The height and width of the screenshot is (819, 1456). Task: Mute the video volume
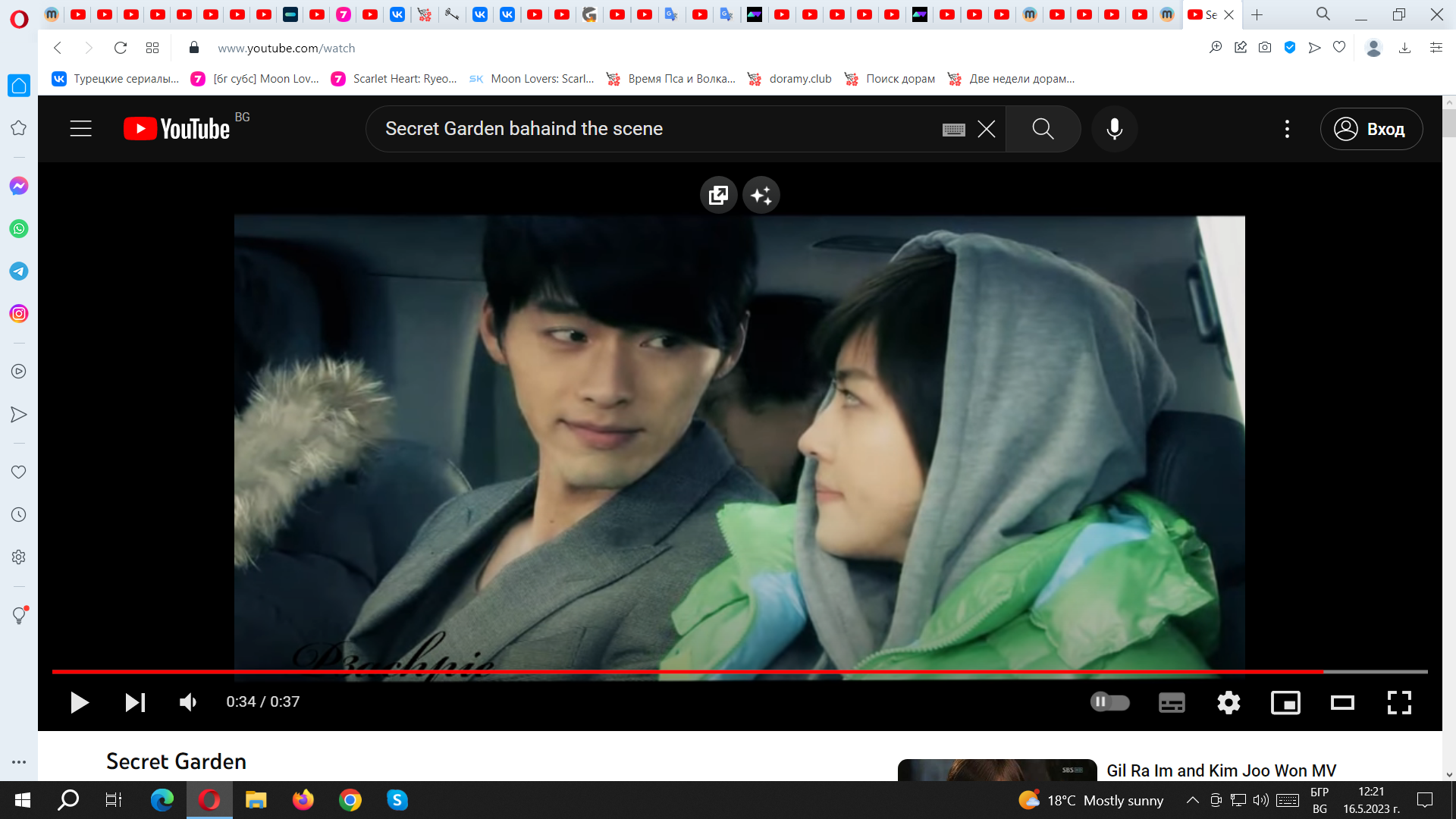188,703
